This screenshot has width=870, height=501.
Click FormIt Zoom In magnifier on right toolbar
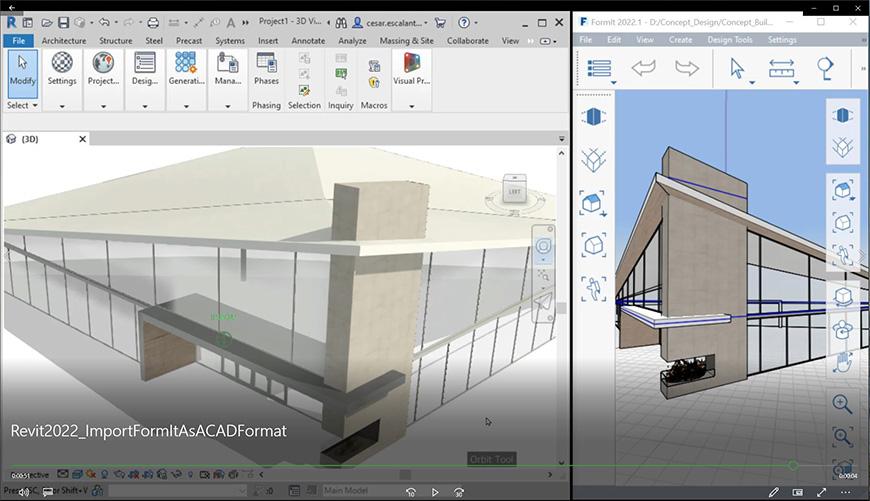point(842,404)
